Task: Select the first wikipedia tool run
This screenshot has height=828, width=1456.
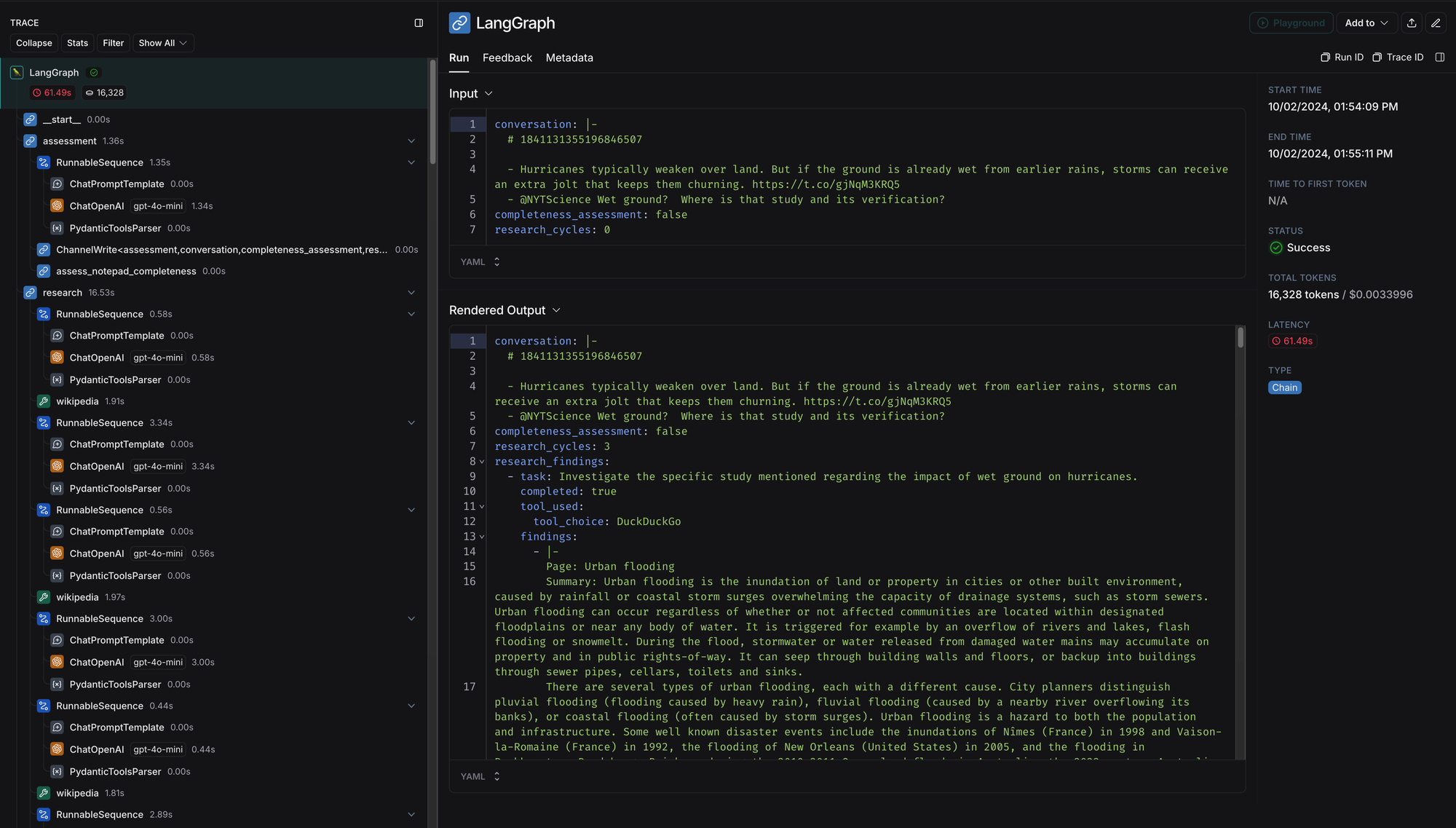Action: (x=77, y=401)
